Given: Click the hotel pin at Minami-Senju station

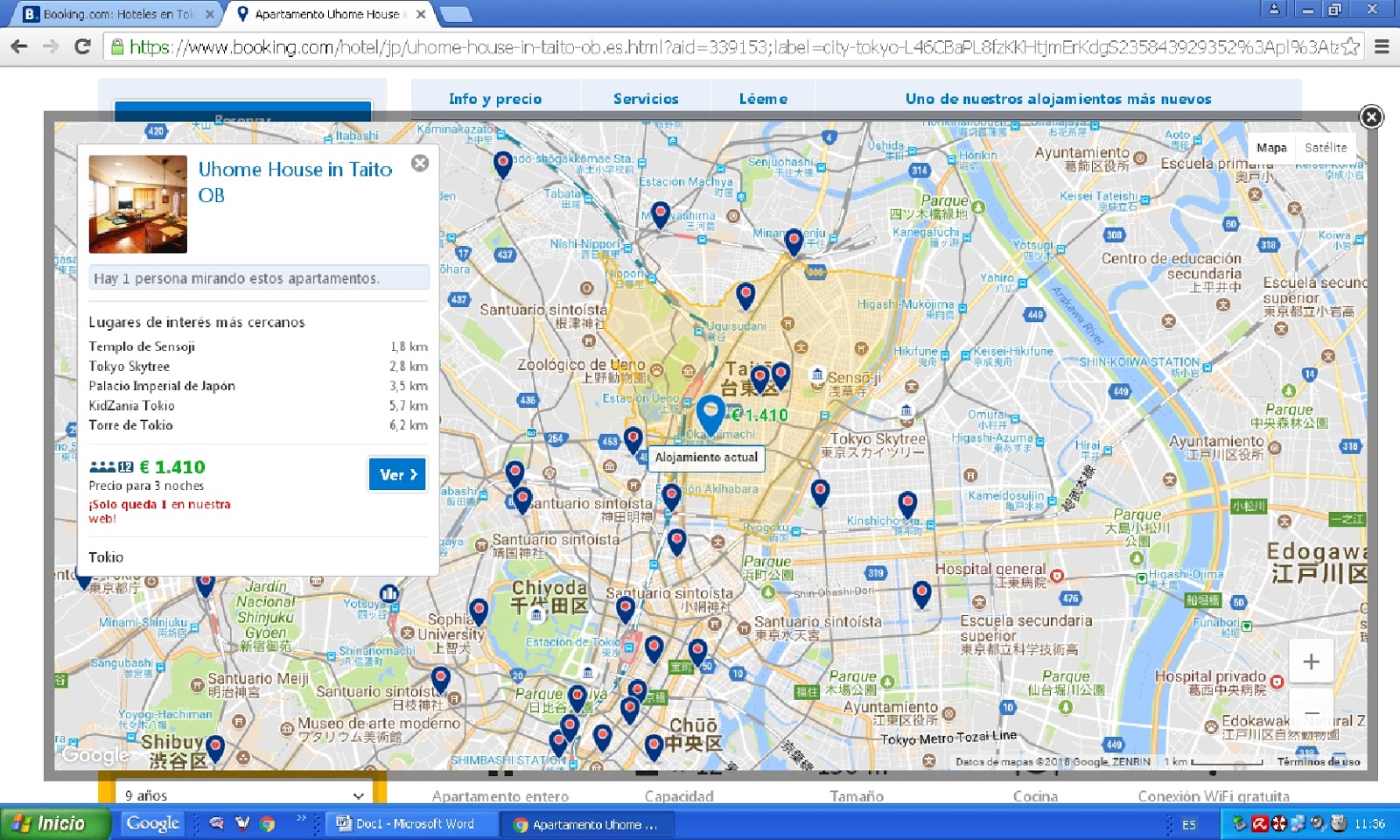Looking at the screenshot, I should (x=794, y=241).
